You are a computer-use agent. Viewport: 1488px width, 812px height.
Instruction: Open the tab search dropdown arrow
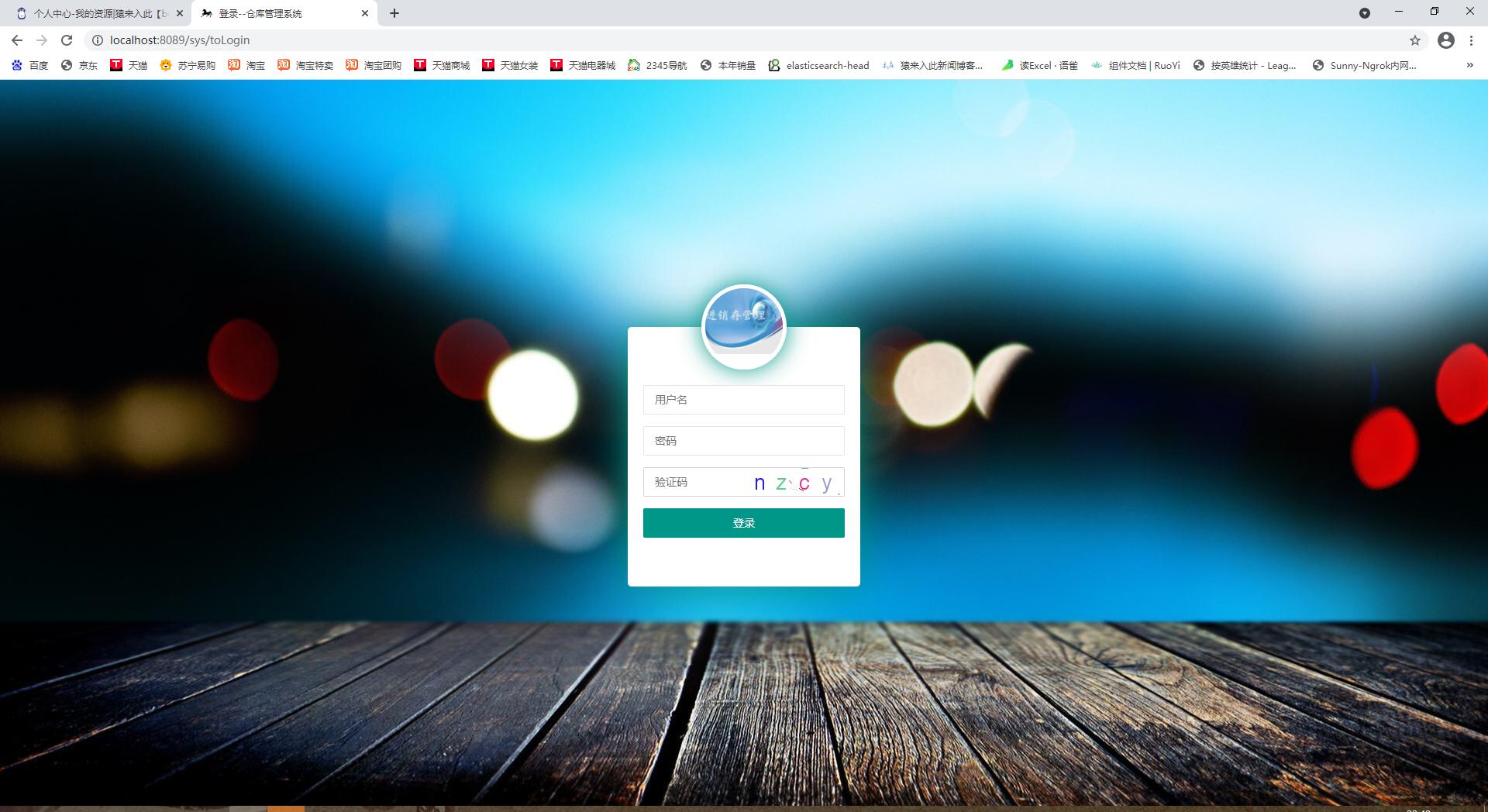point(1365,13)
